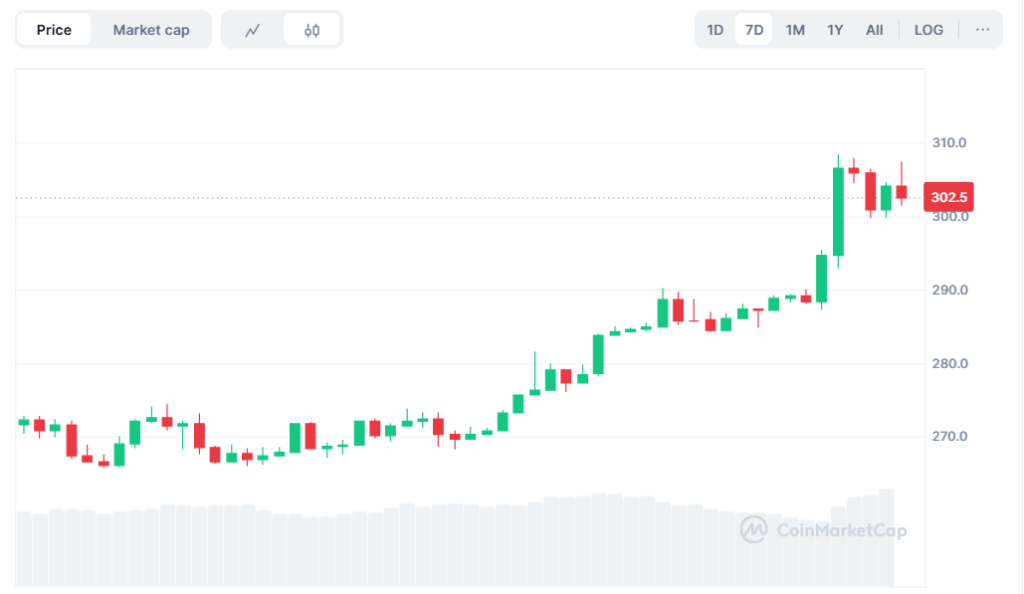1024x594 pixels.
Task: Select the Price tab
Action: [x=54, y=30]
